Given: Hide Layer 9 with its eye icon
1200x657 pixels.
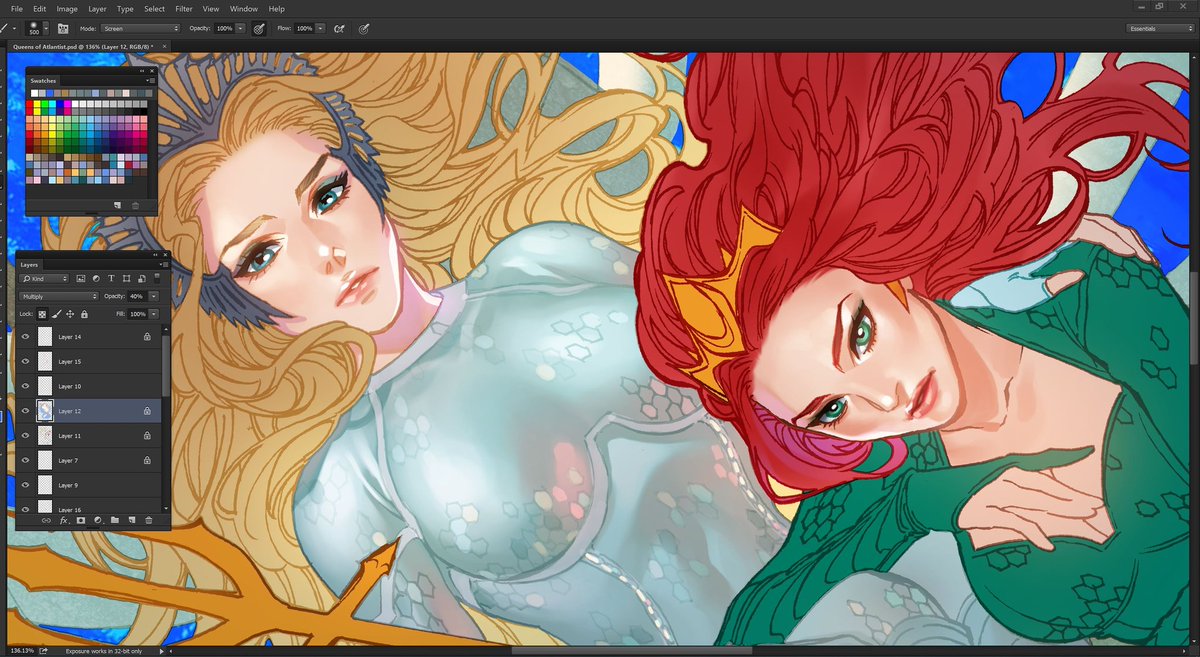Looking at the screenshot, I should click(26, 485).
